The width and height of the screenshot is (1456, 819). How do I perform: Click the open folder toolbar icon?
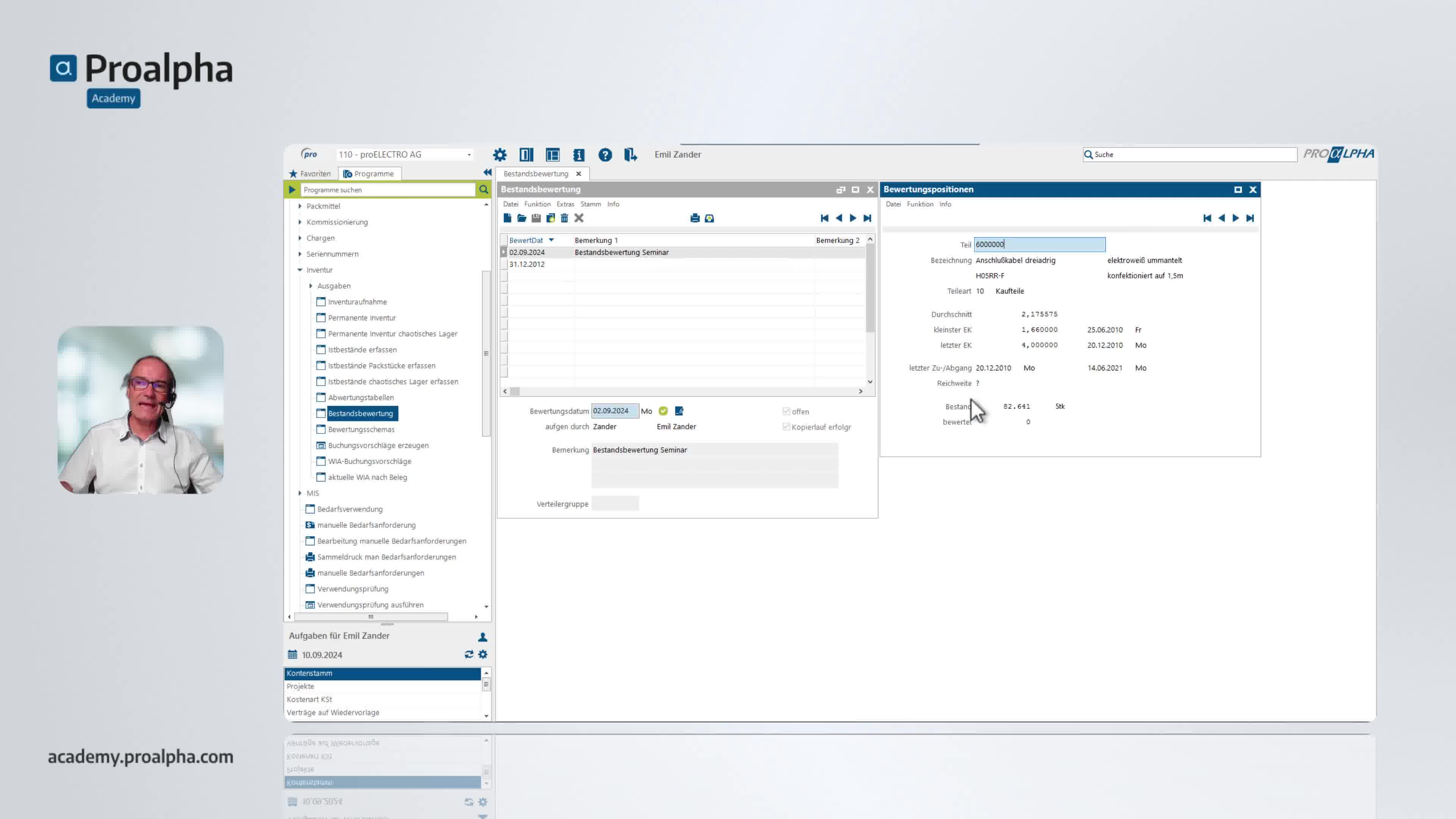(x=521, y=218)
